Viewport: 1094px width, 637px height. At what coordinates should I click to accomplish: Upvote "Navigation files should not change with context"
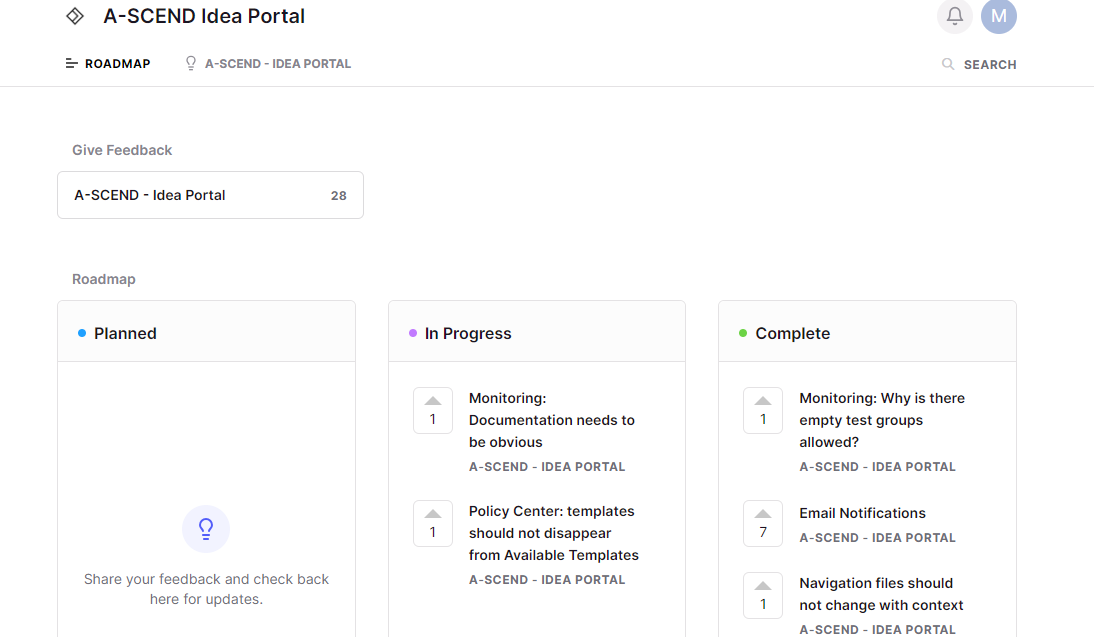click(x=762, y=595)
